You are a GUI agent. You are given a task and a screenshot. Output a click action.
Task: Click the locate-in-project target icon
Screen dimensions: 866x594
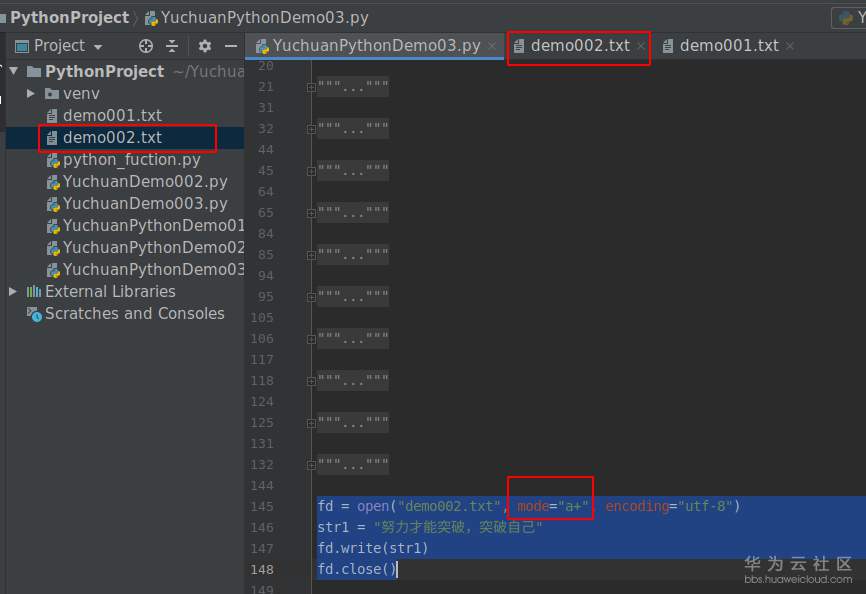point(146,46)
